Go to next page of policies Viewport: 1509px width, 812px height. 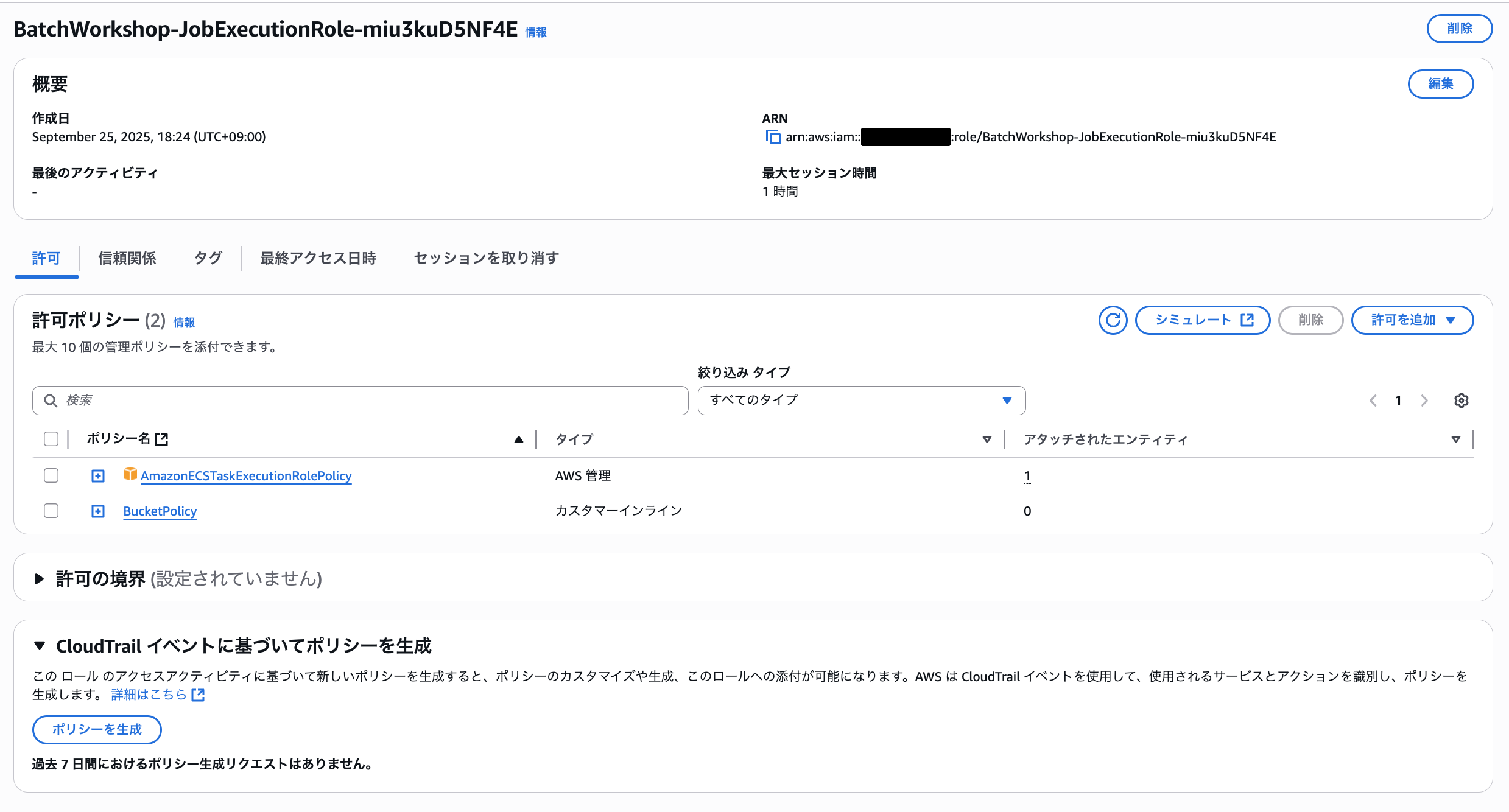1424,401
